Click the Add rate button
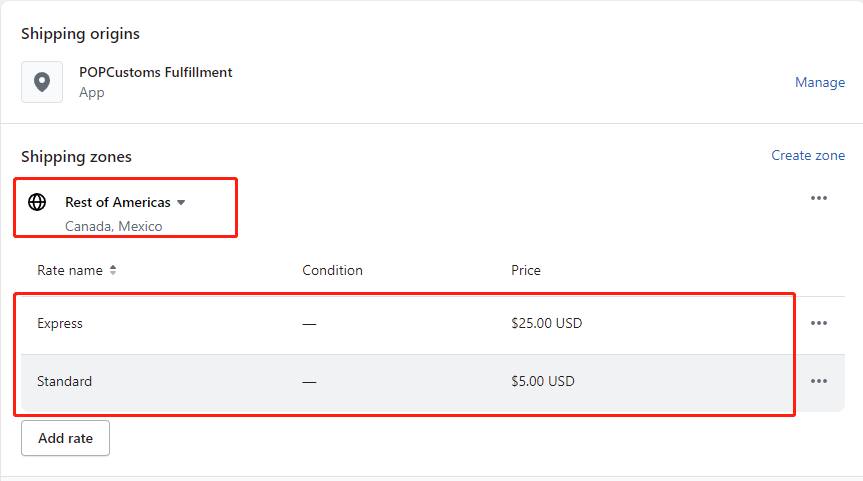 [x=65, y=438]
